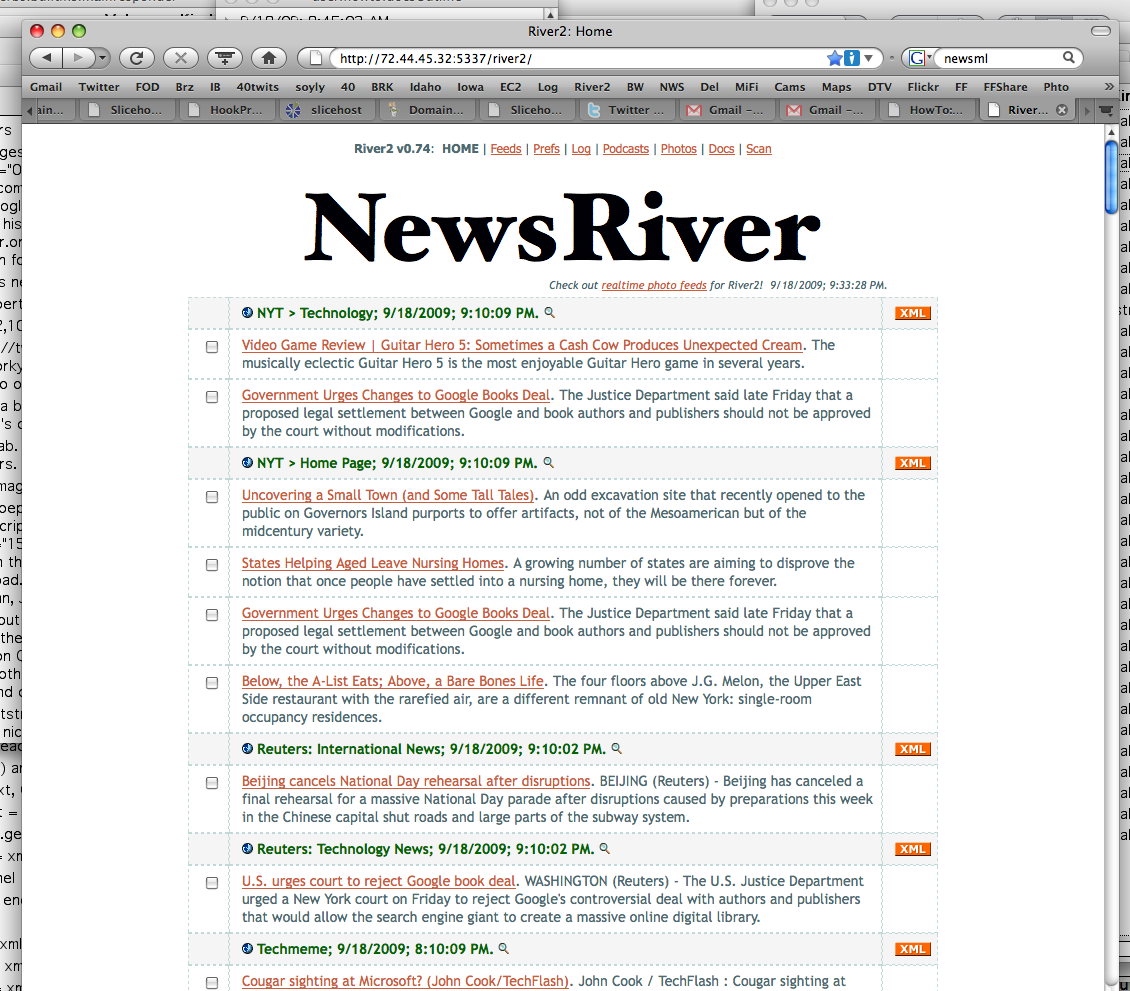
Task: Click the browser Back arrow button
Action: (47, 58)
